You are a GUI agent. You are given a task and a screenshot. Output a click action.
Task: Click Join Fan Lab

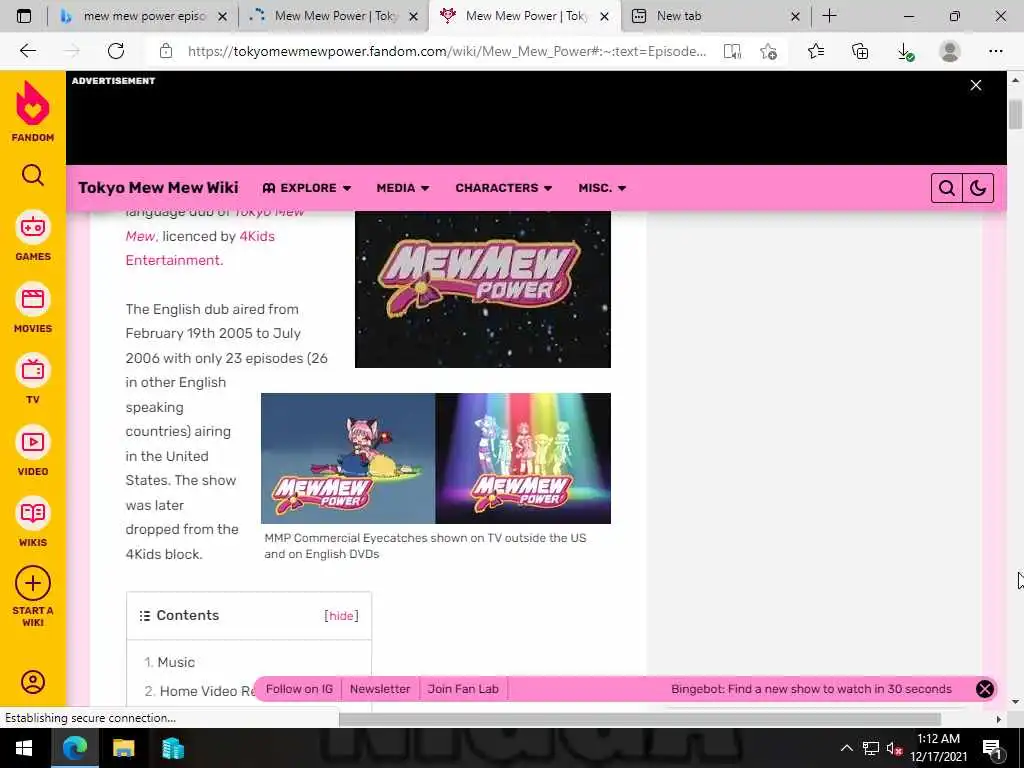pos(463,689)
